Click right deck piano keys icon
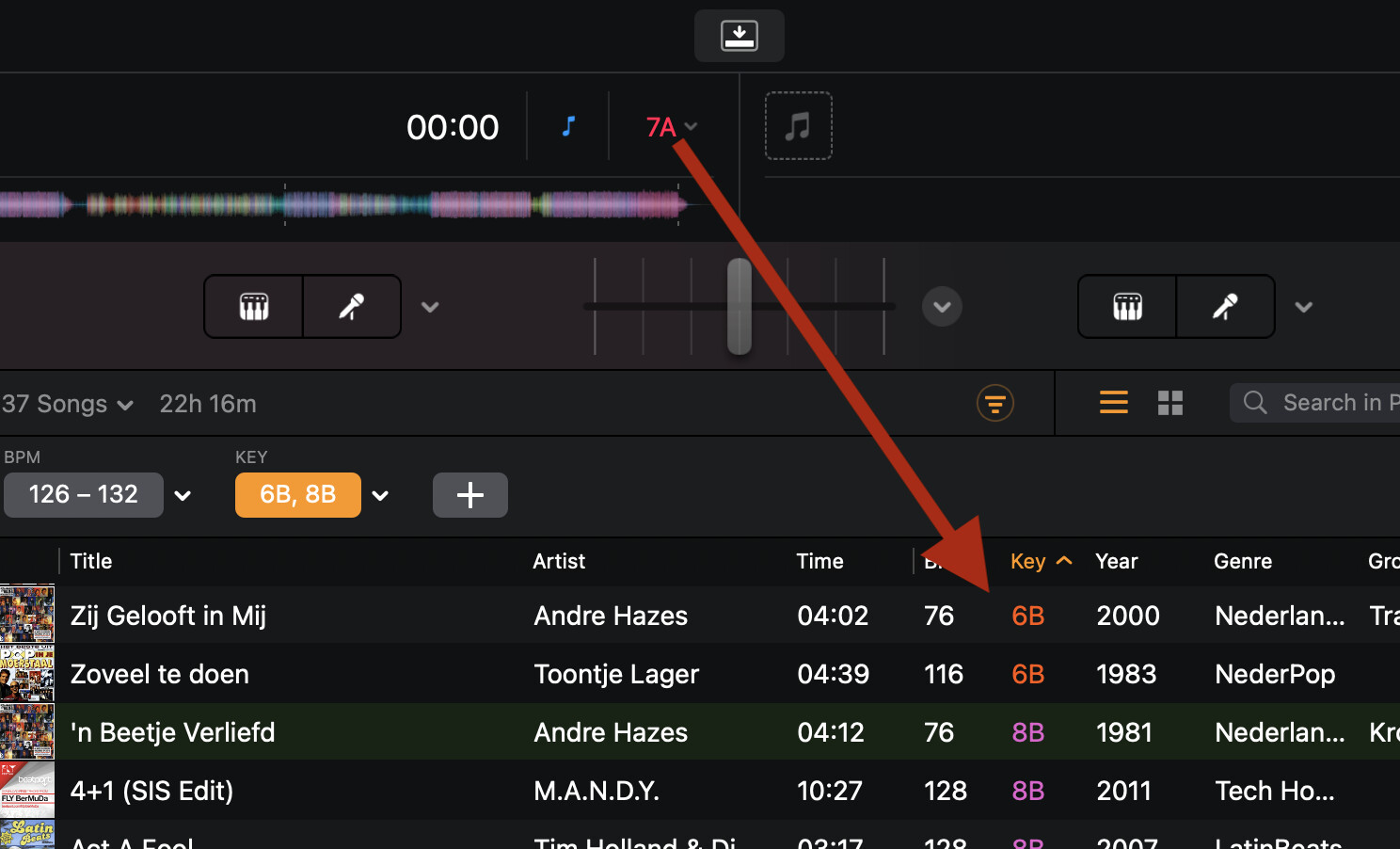Image resolution: width=1400 pixels, height=849 pixels. (1127, 307)
